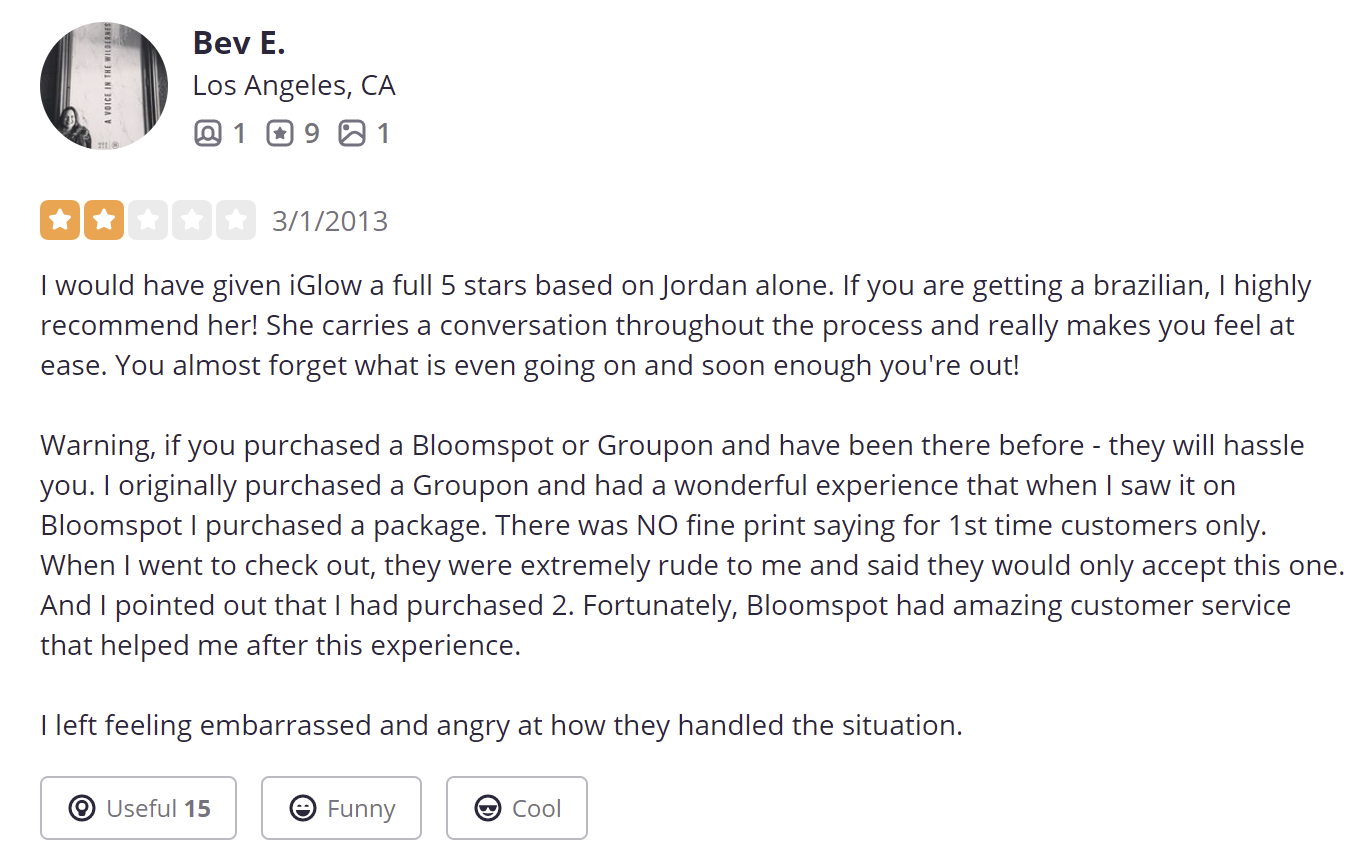Click the photos count icon
This screenshot has height=845, width=1361.
(x=352, y=133)
